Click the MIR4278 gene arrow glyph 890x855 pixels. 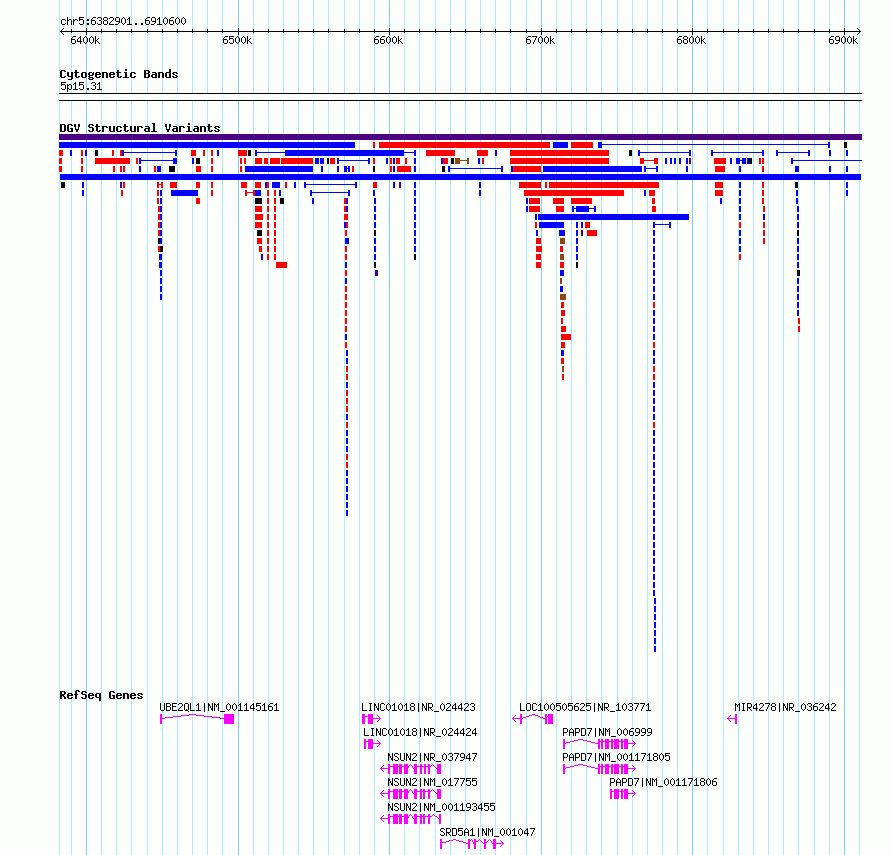(732, 719)
